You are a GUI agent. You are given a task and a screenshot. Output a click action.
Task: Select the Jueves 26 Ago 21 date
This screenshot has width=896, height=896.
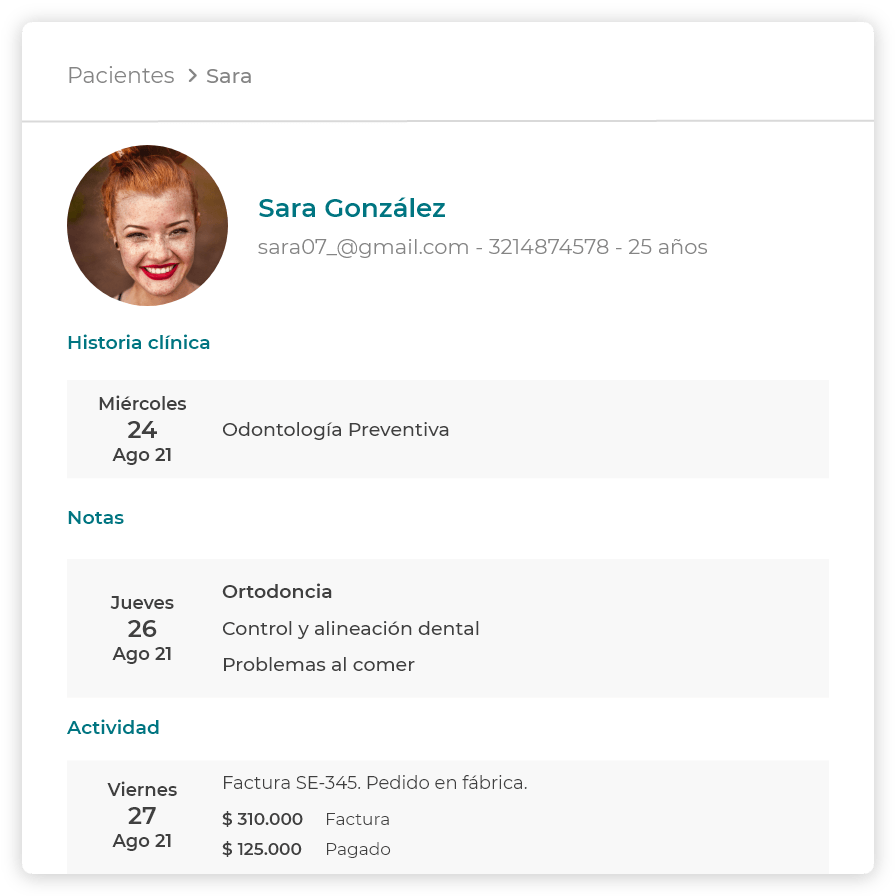(x=142, y=628)
